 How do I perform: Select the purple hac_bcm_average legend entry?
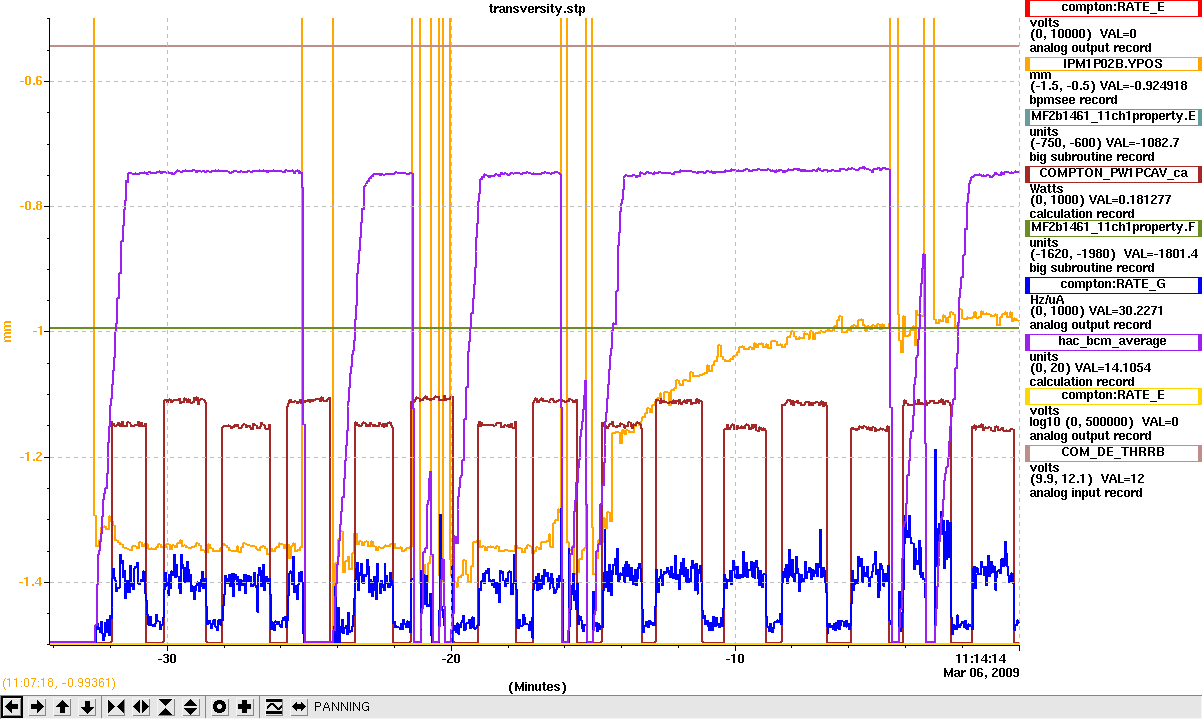coord(1113,341)
